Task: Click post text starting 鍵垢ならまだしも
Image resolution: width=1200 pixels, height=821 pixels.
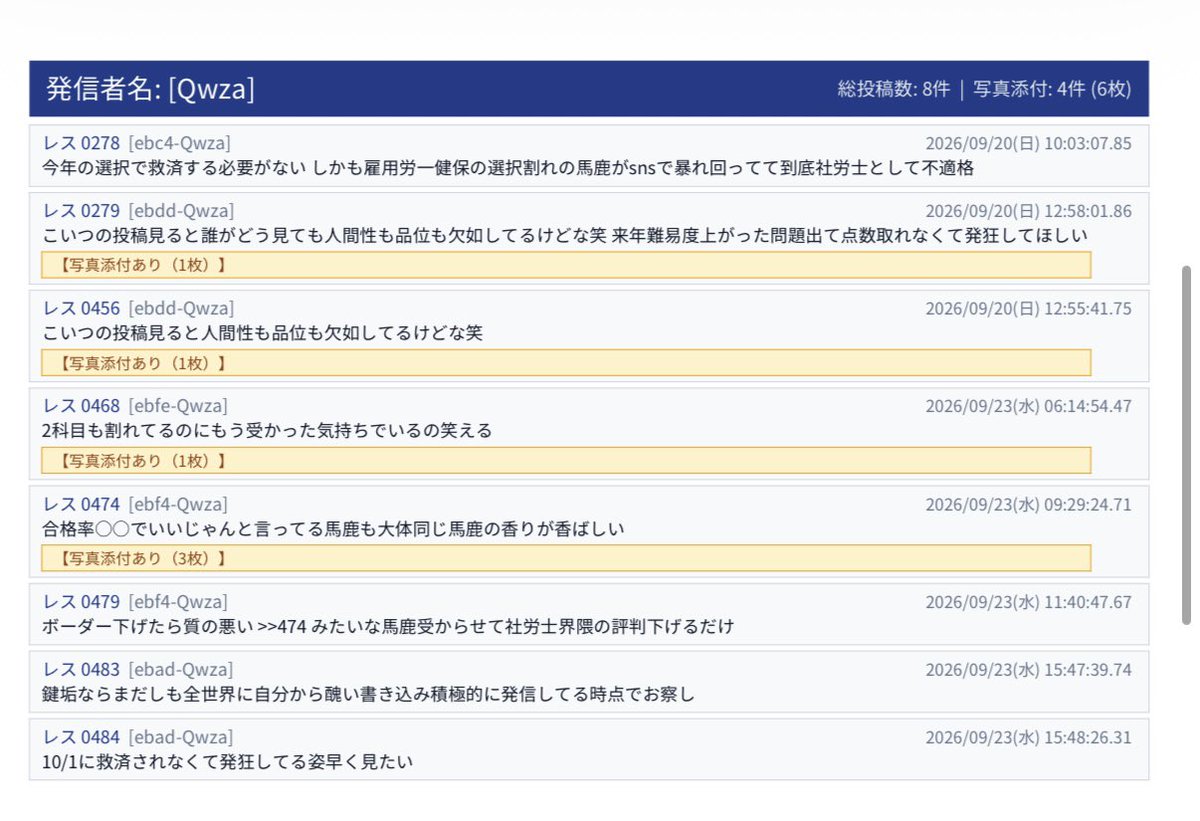Action: [368, 694]
